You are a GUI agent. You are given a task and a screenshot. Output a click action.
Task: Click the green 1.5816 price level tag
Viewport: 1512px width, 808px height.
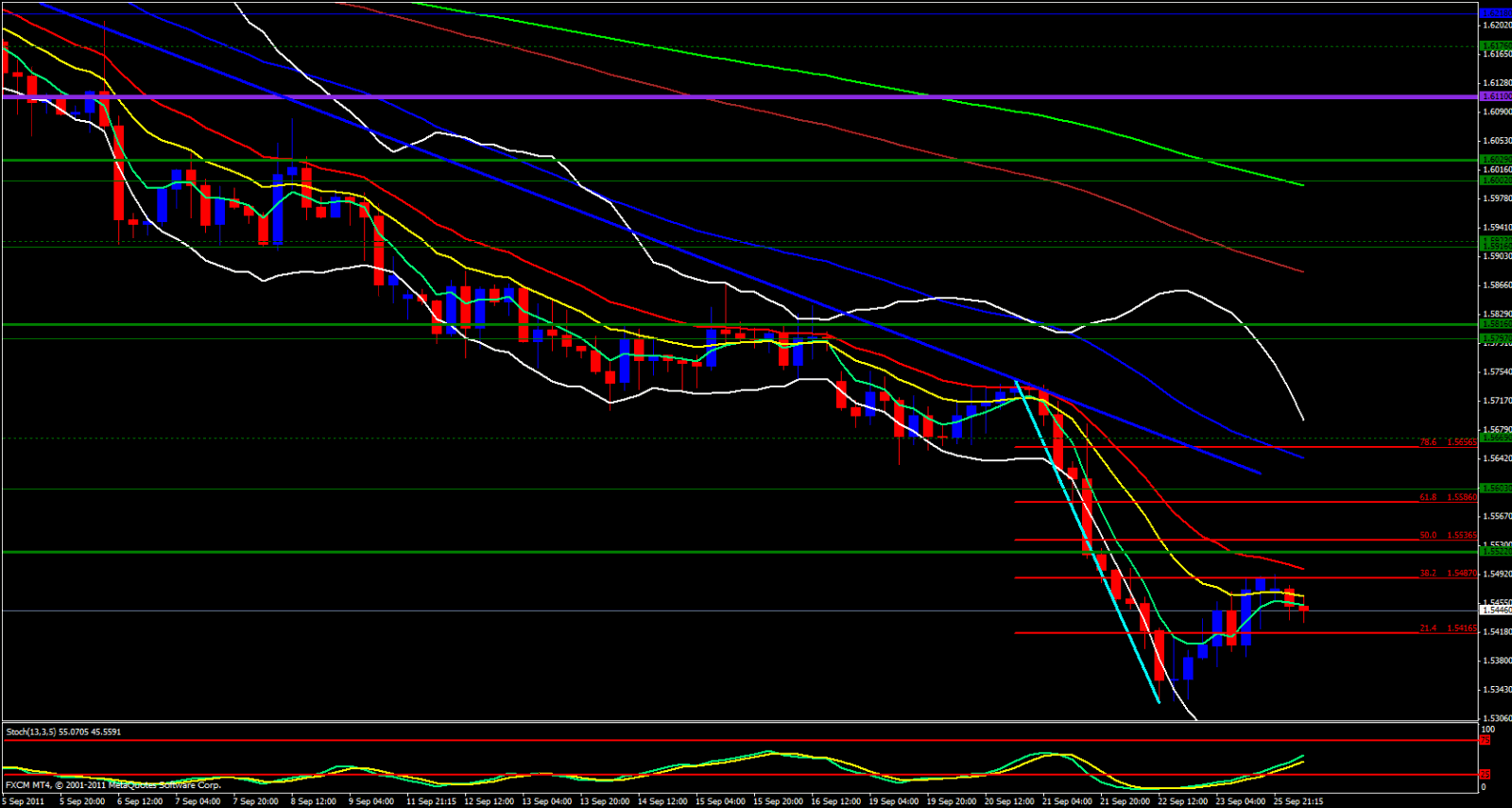(1495, 324)
